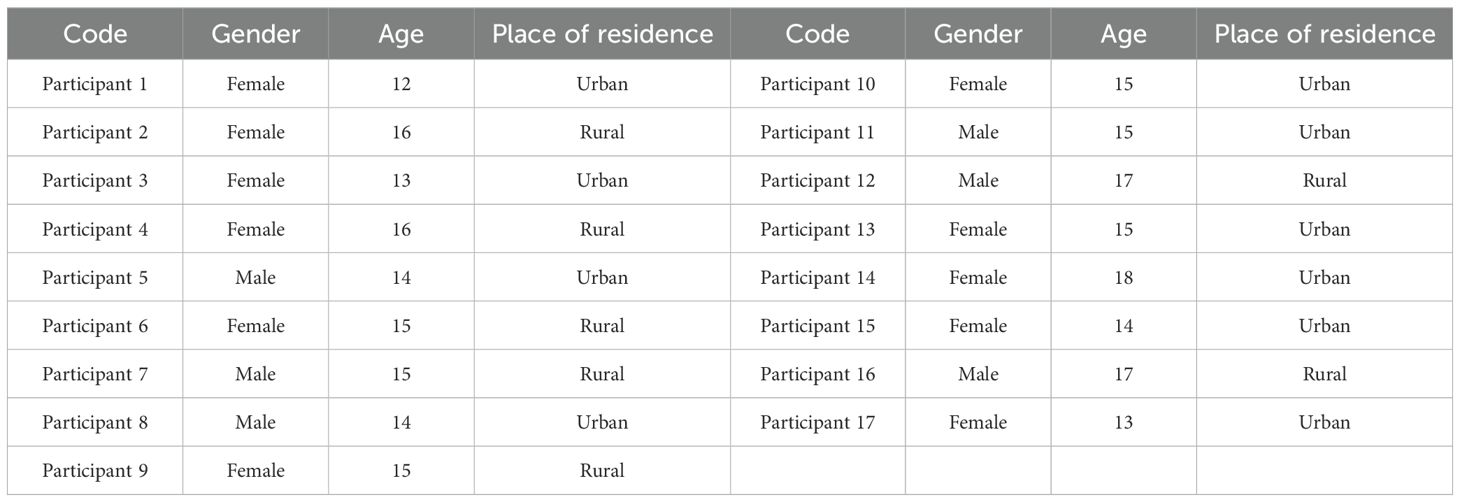Click Participant 11's Male gender cell

978,132
